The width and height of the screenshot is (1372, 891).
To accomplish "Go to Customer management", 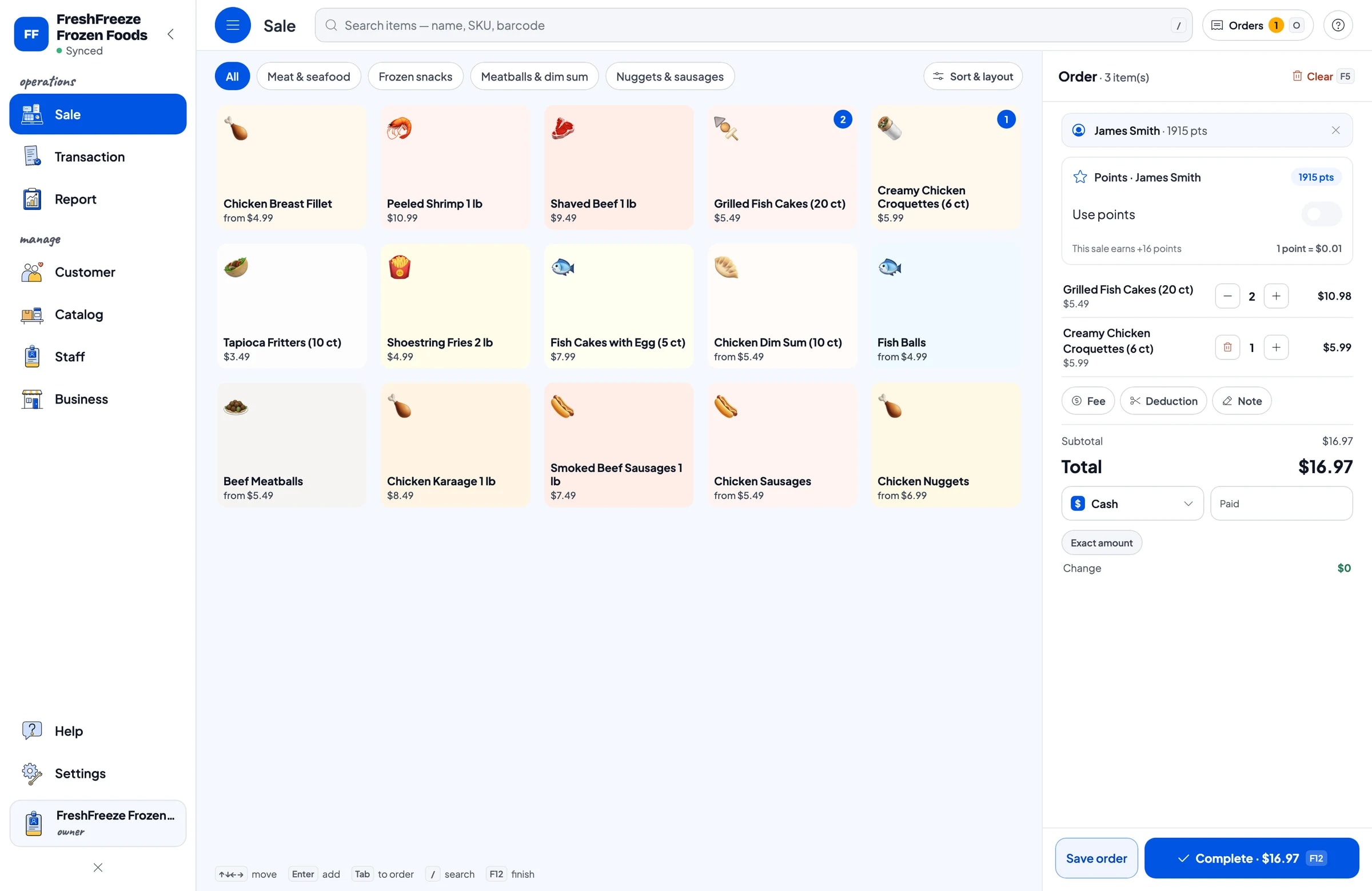I will point(98,272).
